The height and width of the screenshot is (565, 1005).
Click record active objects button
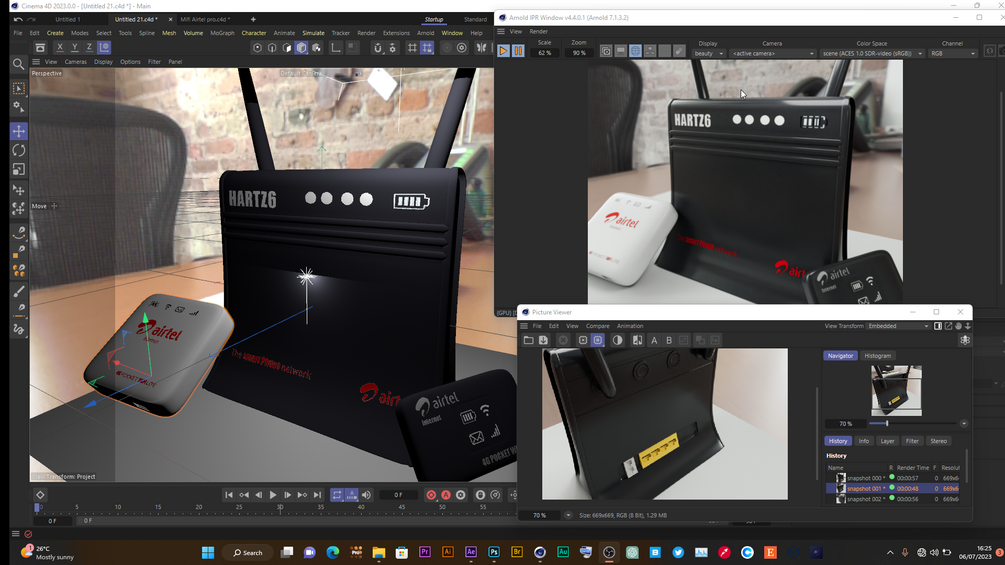[x=431, y=495]
